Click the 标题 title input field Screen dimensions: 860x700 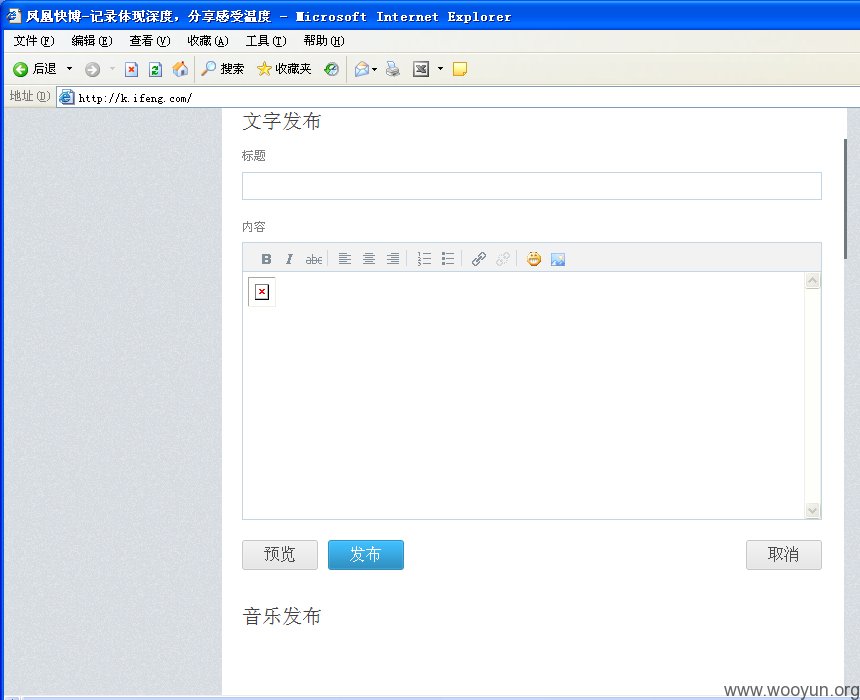(x=531, y=186)
